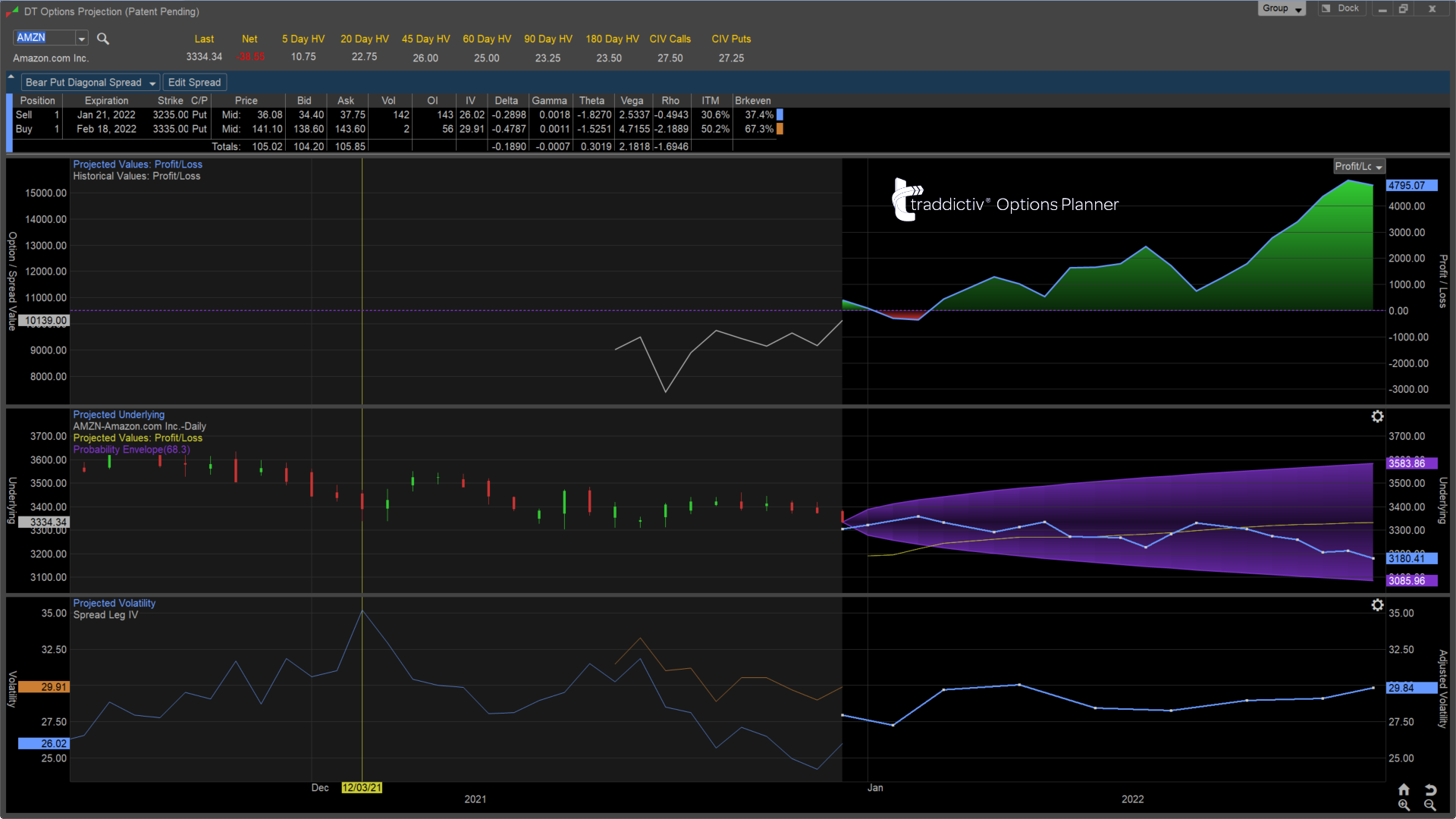Click the Strike column header
1456x819 pixels.
tap(170, 101)
